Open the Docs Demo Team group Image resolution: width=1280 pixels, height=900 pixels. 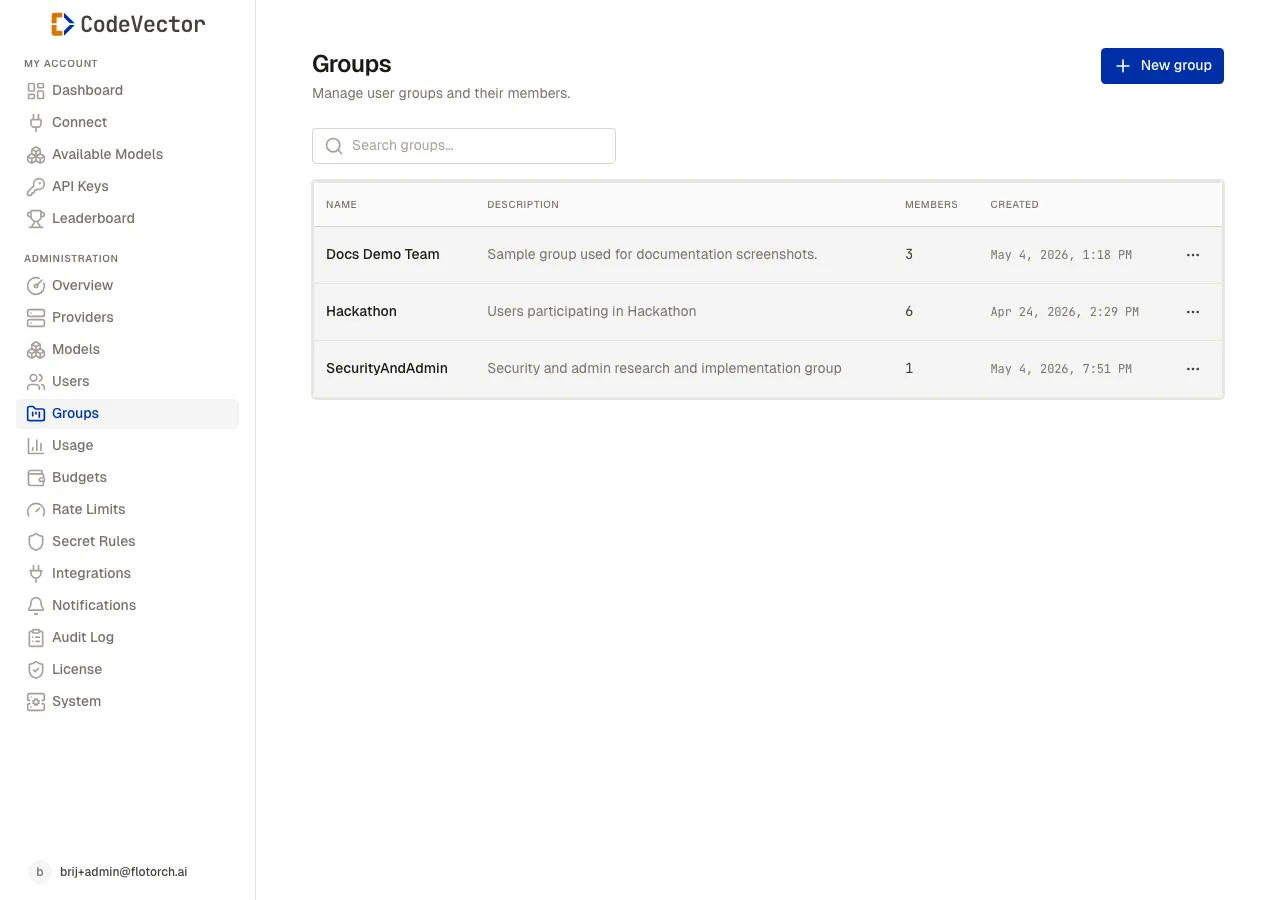(383, 255)
